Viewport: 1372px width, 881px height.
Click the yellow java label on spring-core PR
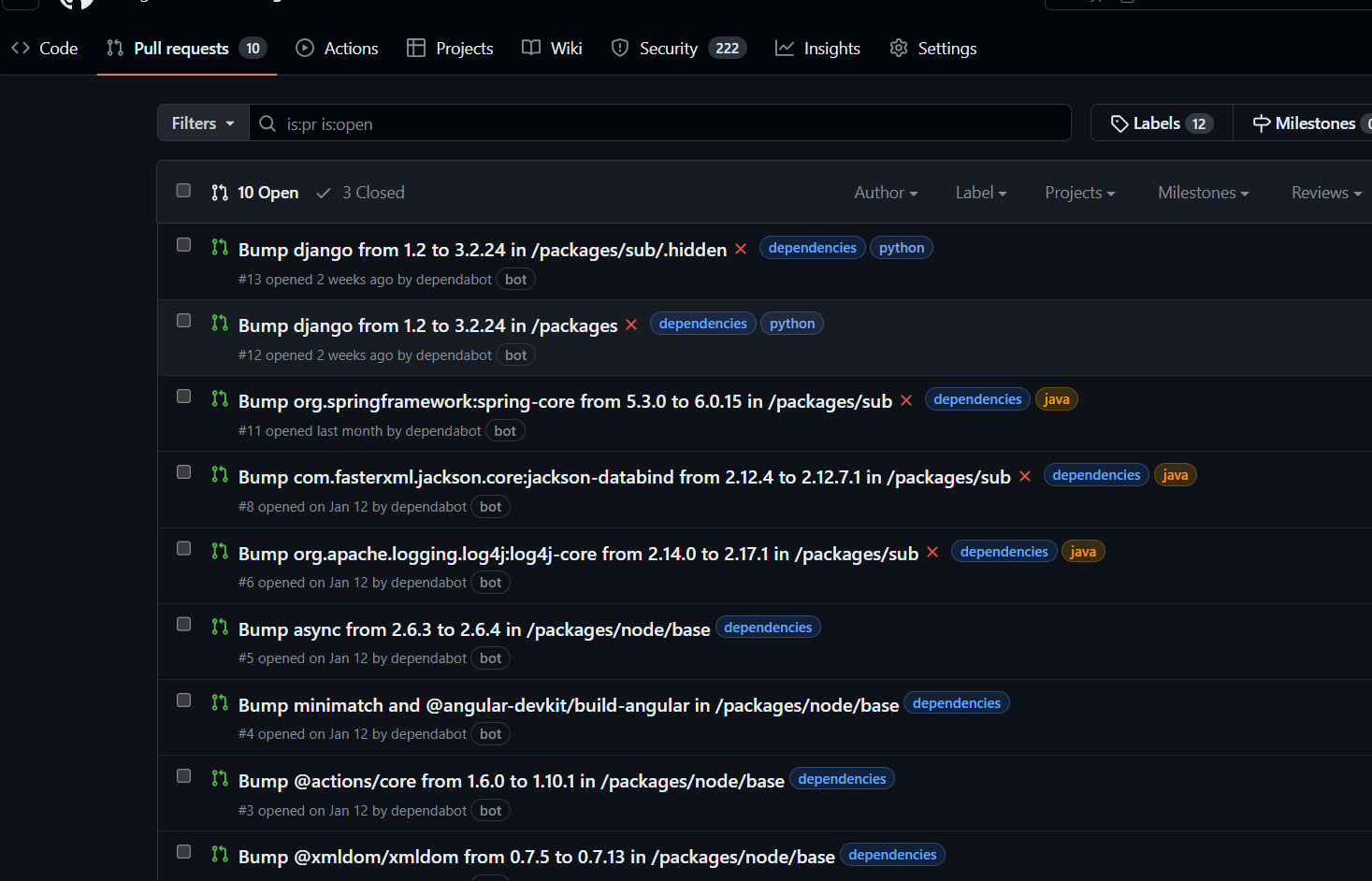pyautogui.click(x=1056, y=399)
